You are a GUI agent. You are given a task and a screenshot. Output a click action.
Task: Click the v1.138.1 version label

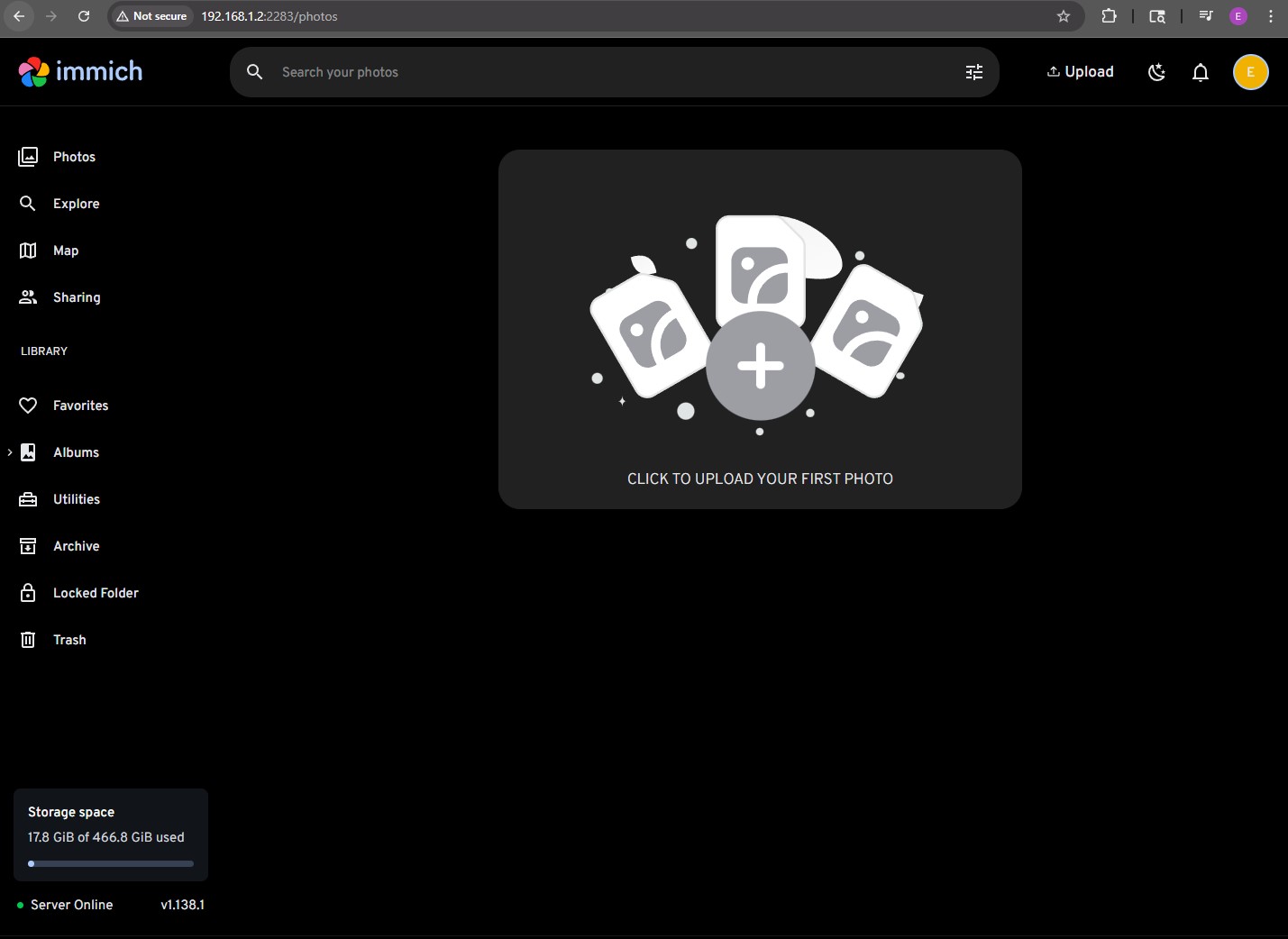coord(182,905)
